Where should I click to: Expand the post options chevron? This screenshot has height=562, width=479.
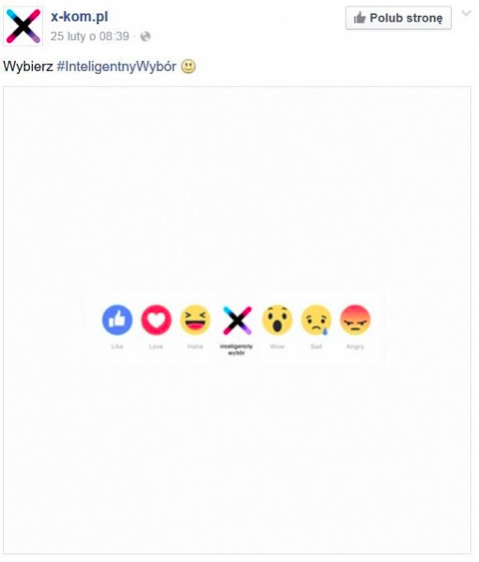click(x=466, y=14)
